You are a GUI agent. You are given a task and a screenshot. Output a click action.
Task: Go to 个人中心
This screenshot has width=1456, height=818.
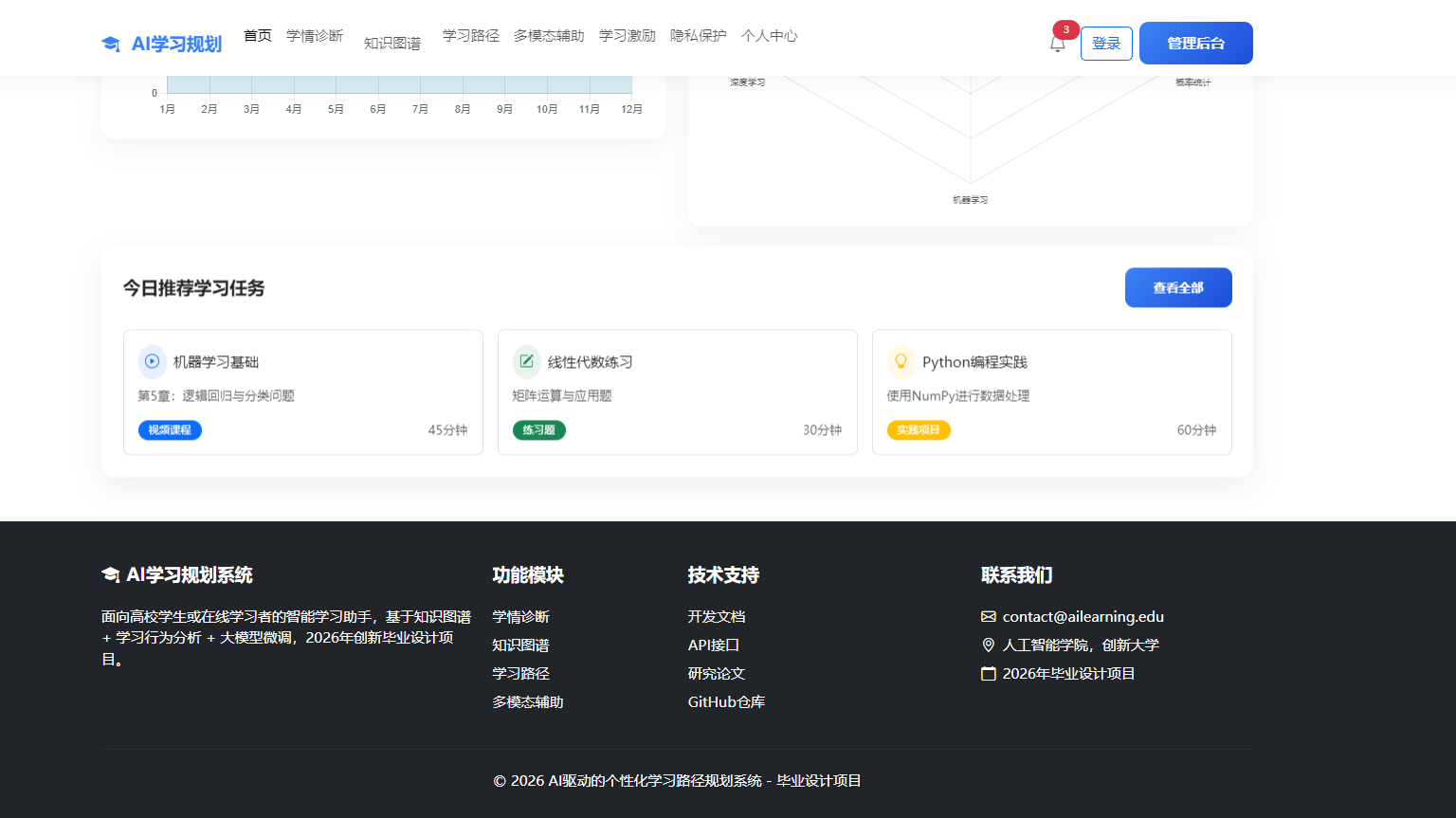coord(770,35)
